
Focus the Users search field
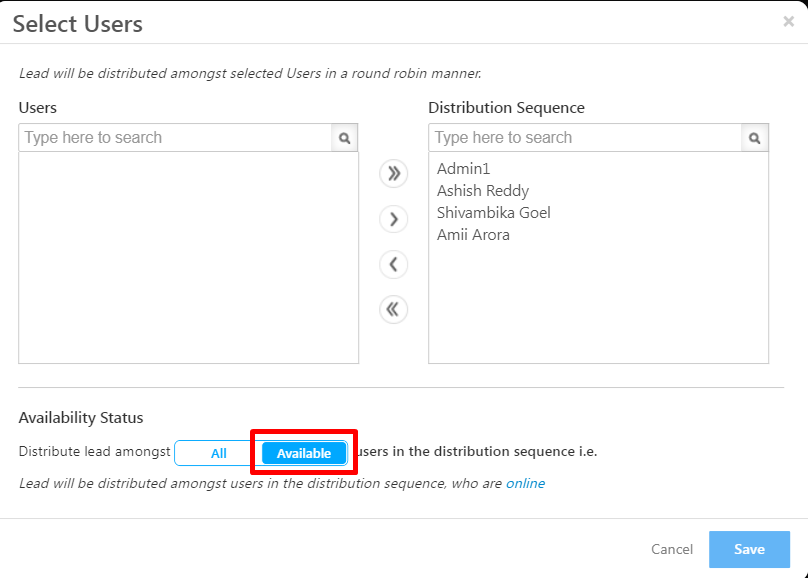[175, 138]
